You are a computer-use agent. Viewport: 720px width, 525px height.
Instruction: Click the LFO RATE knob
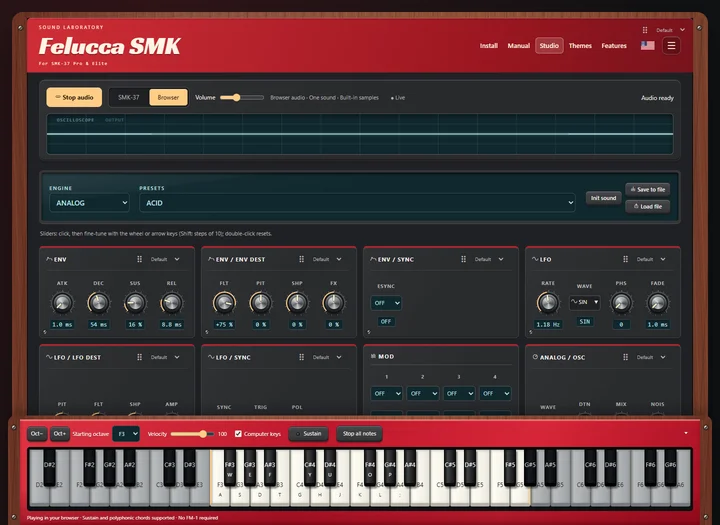548,303
